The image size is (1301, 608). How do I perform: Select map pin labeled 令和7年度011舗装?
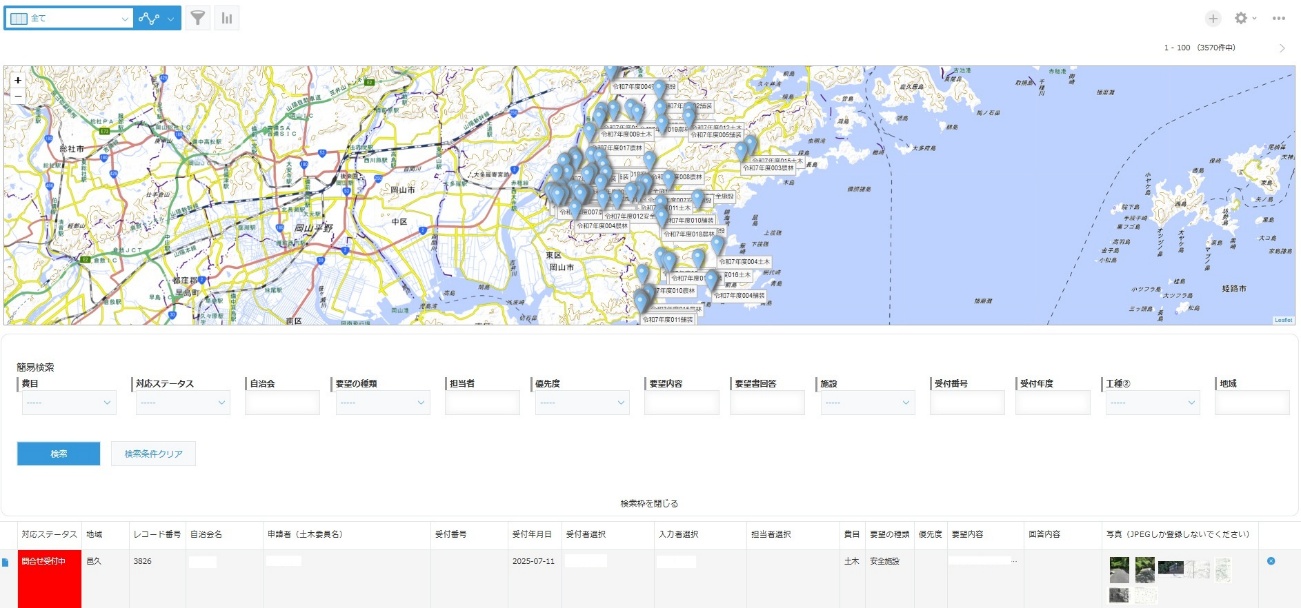640,302
